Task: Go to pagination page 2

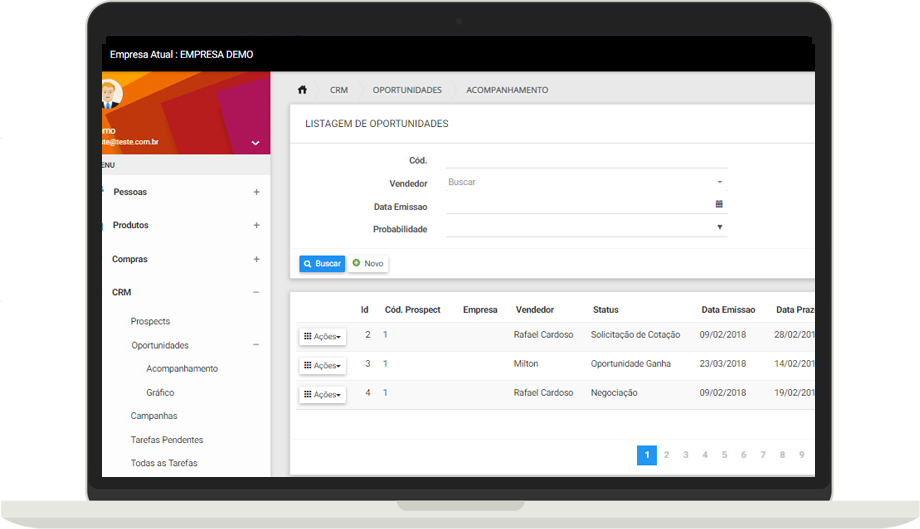Action: (667, 455)
